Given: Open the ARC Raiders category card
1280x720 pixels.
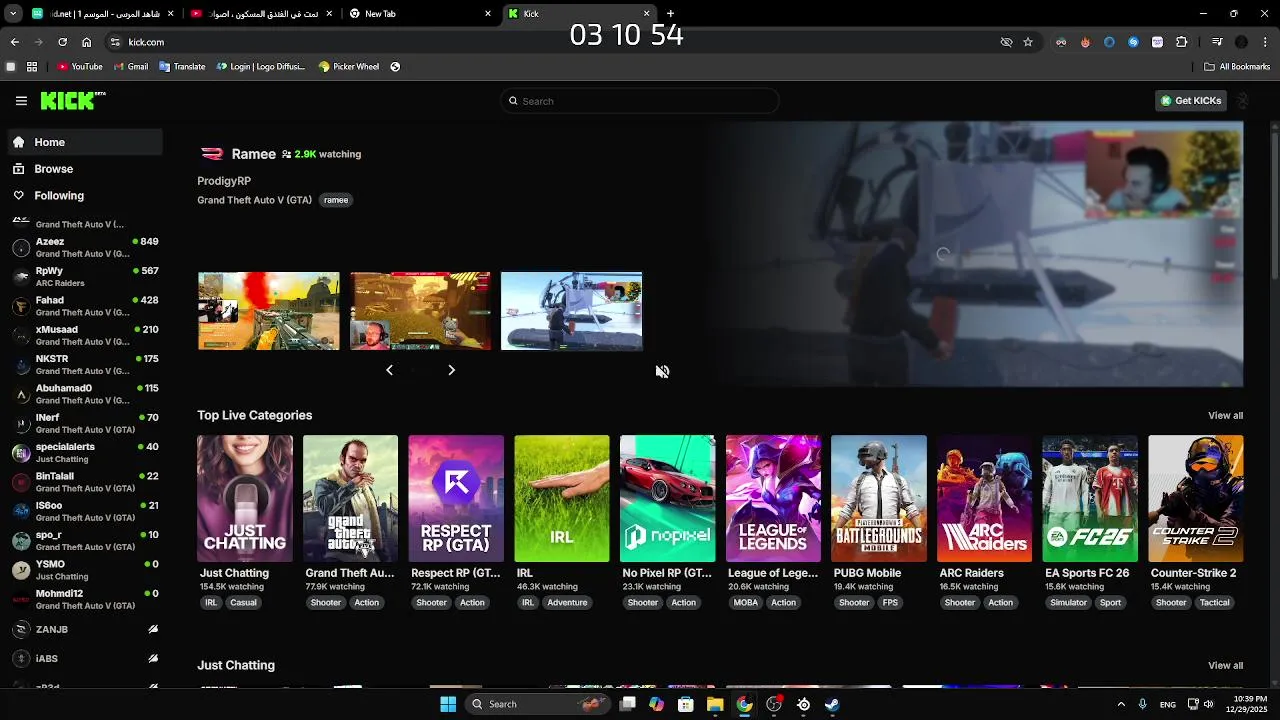Looking at the screenshot, I should tap(984, 498).
